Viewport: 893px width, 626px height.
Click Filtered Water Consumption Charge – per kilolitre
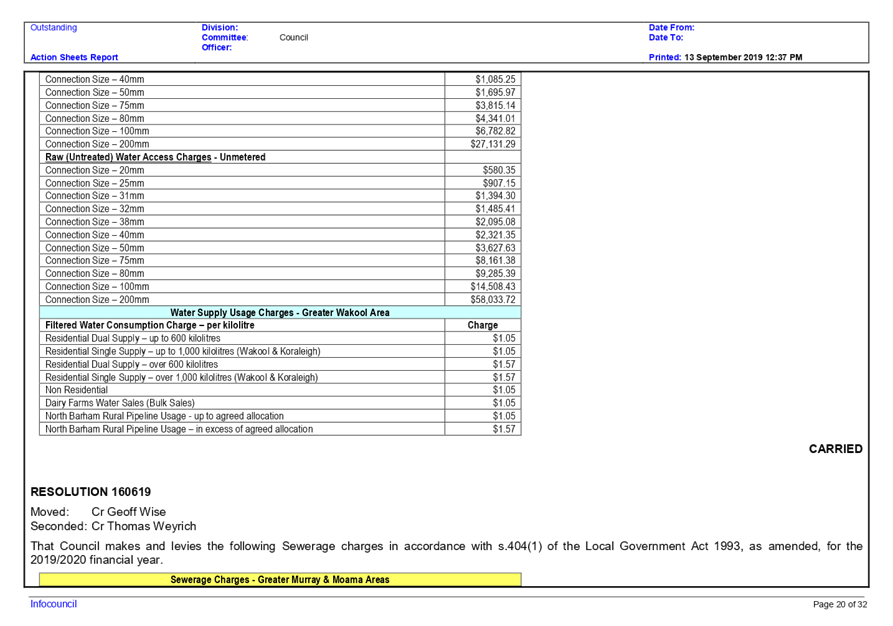[150, 325]
